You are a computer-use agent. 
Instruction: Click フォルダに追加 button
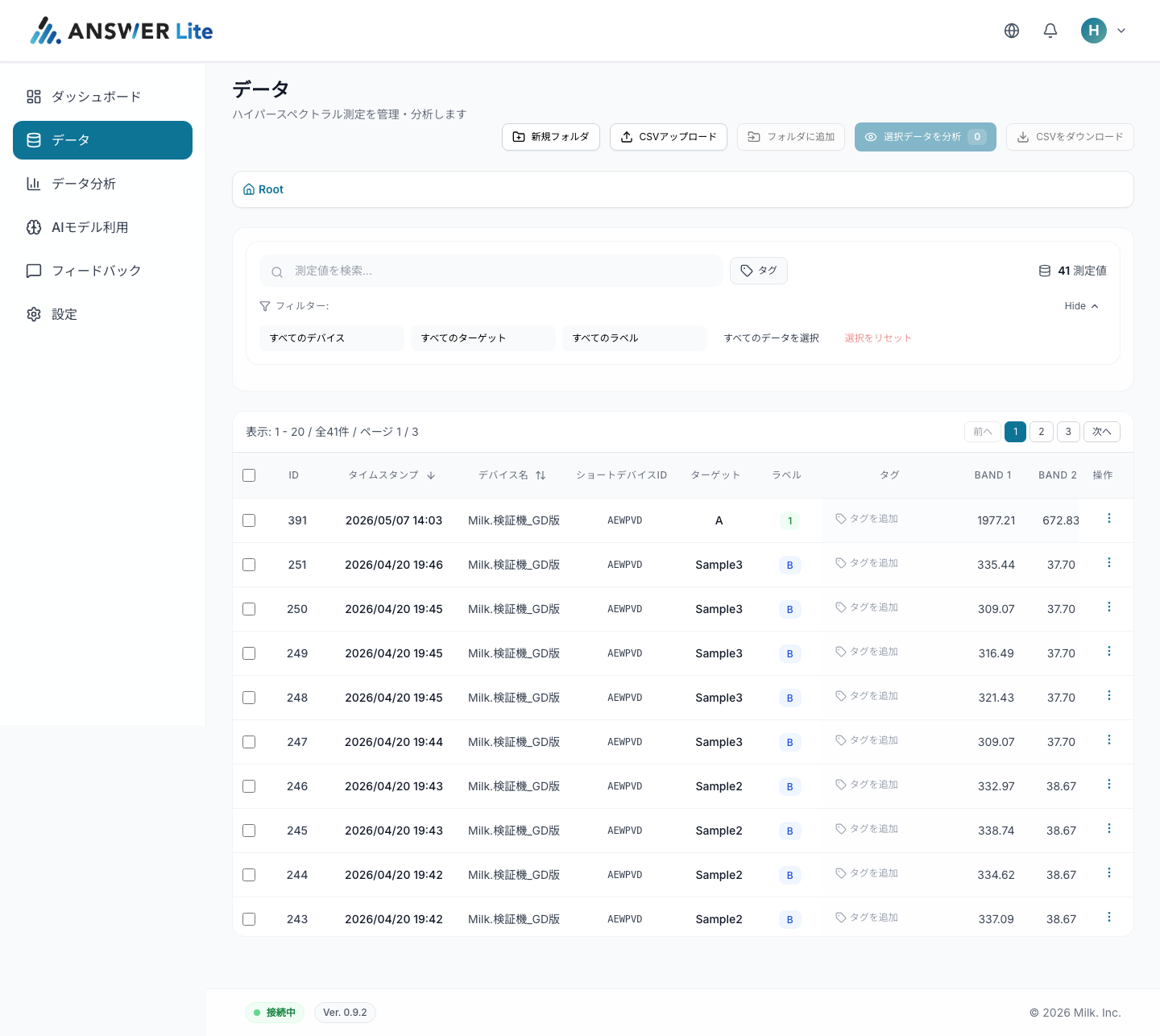point(791,137)
